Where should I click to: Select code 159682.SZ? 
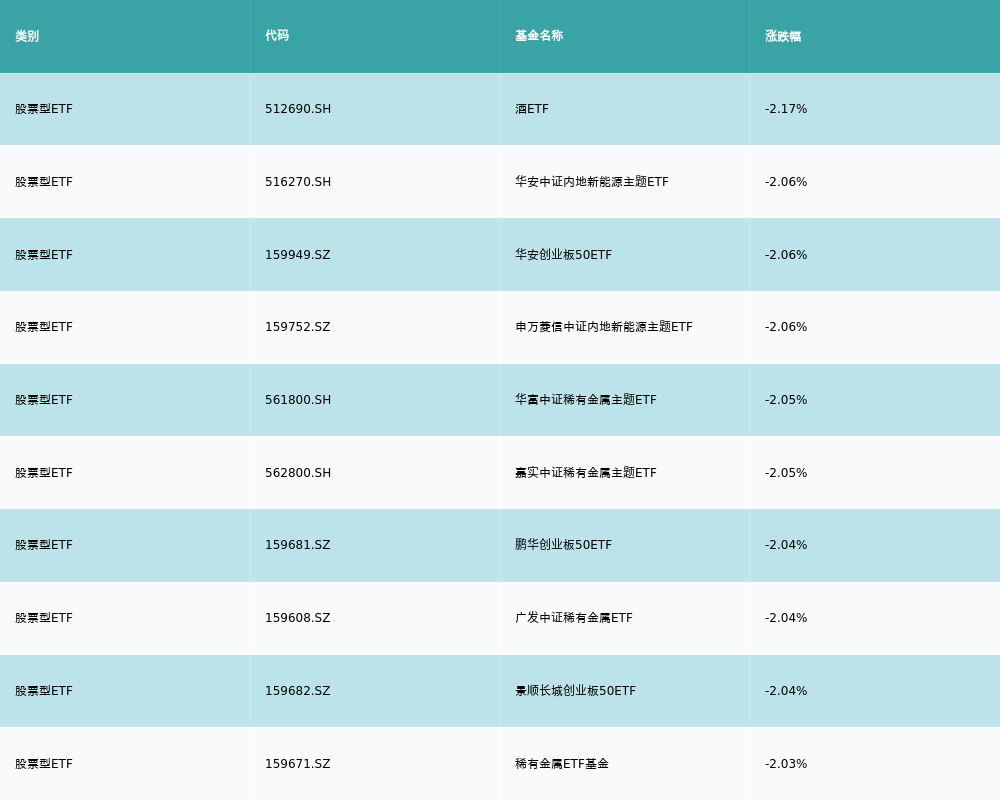298,691
